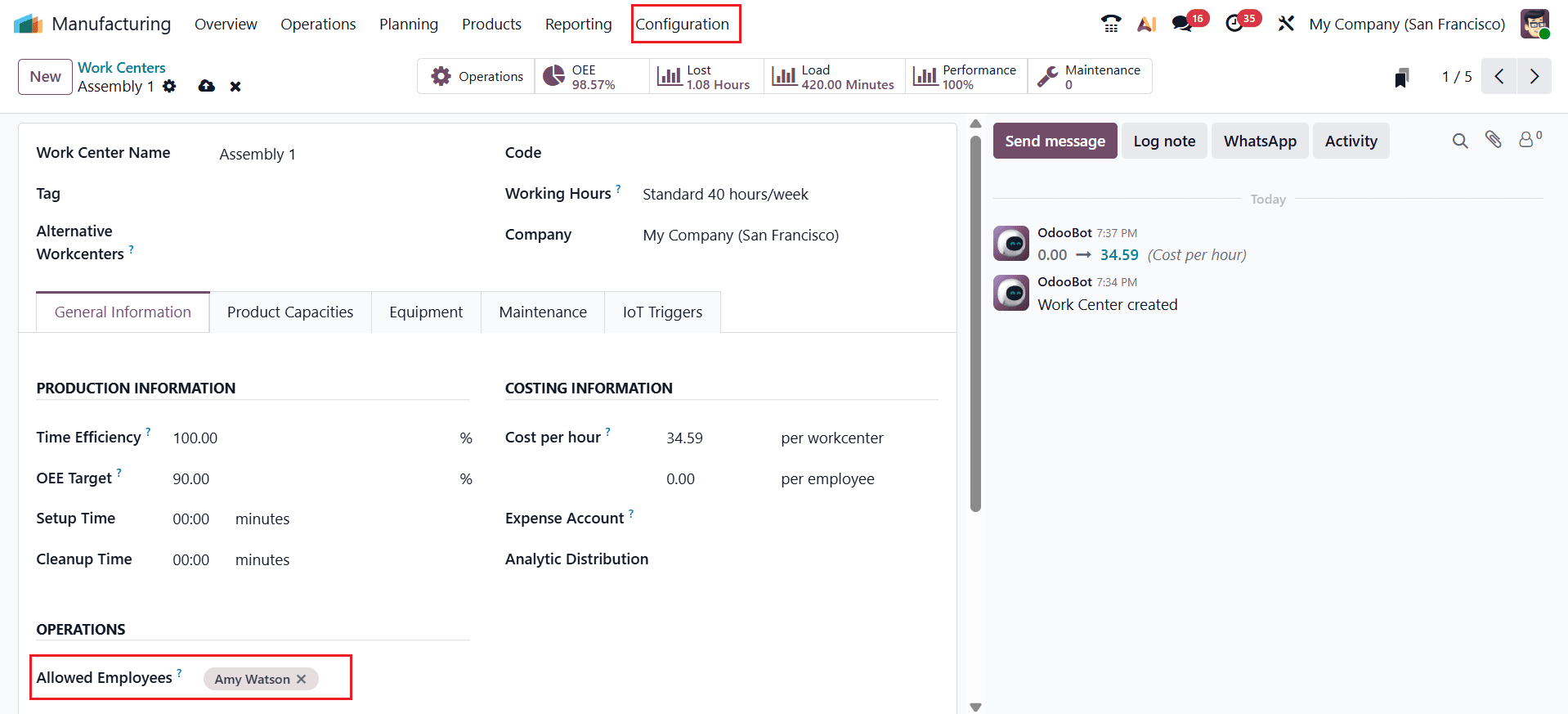The width and height of the screenshot is (1568, 714).
Task: Click the Alternative Workcenters help question mark
Action: (x=131, y=249)
